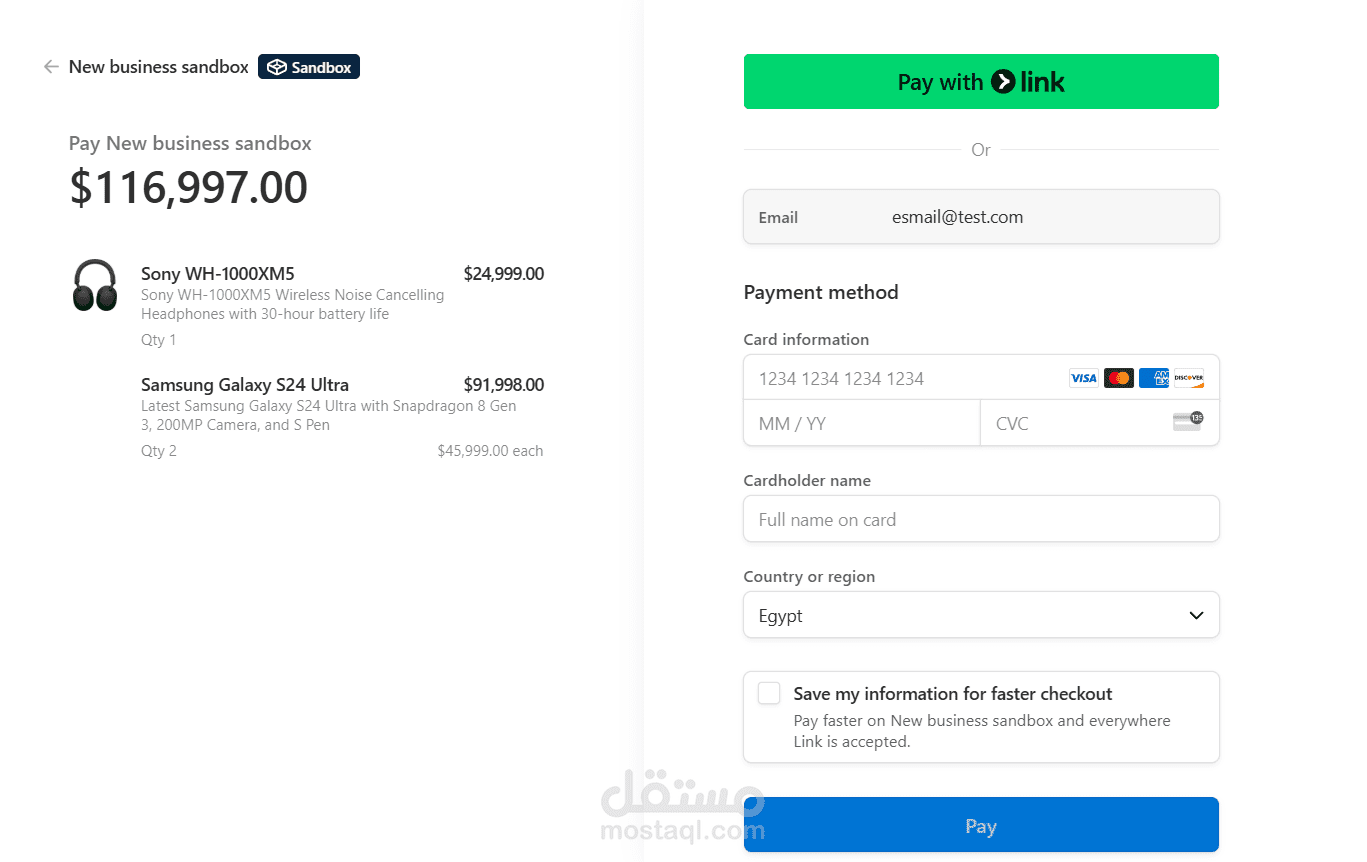Screen dimensions: 1367x862
Task: Click the MM / YY expiry field
Action: [x=862, y=423]
